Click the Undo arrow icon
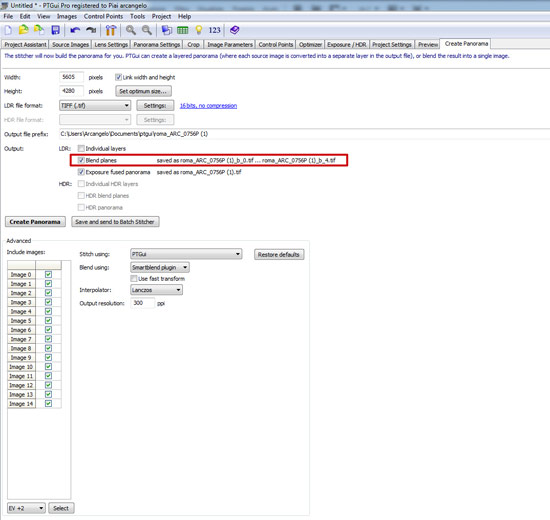 pyautogui.click(x=75, y=31)
